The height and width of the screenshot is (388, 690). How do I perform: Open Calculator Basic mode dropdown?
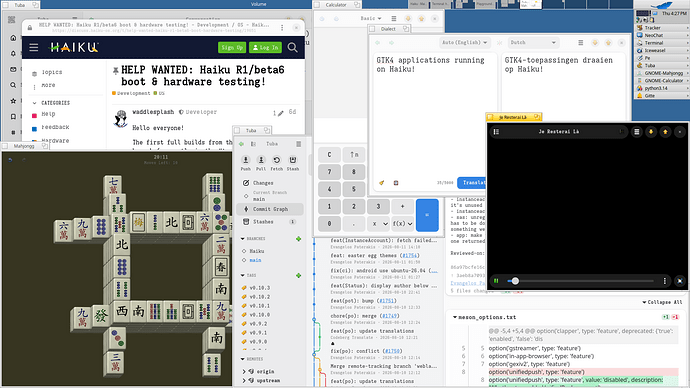[x=371, y=18]
